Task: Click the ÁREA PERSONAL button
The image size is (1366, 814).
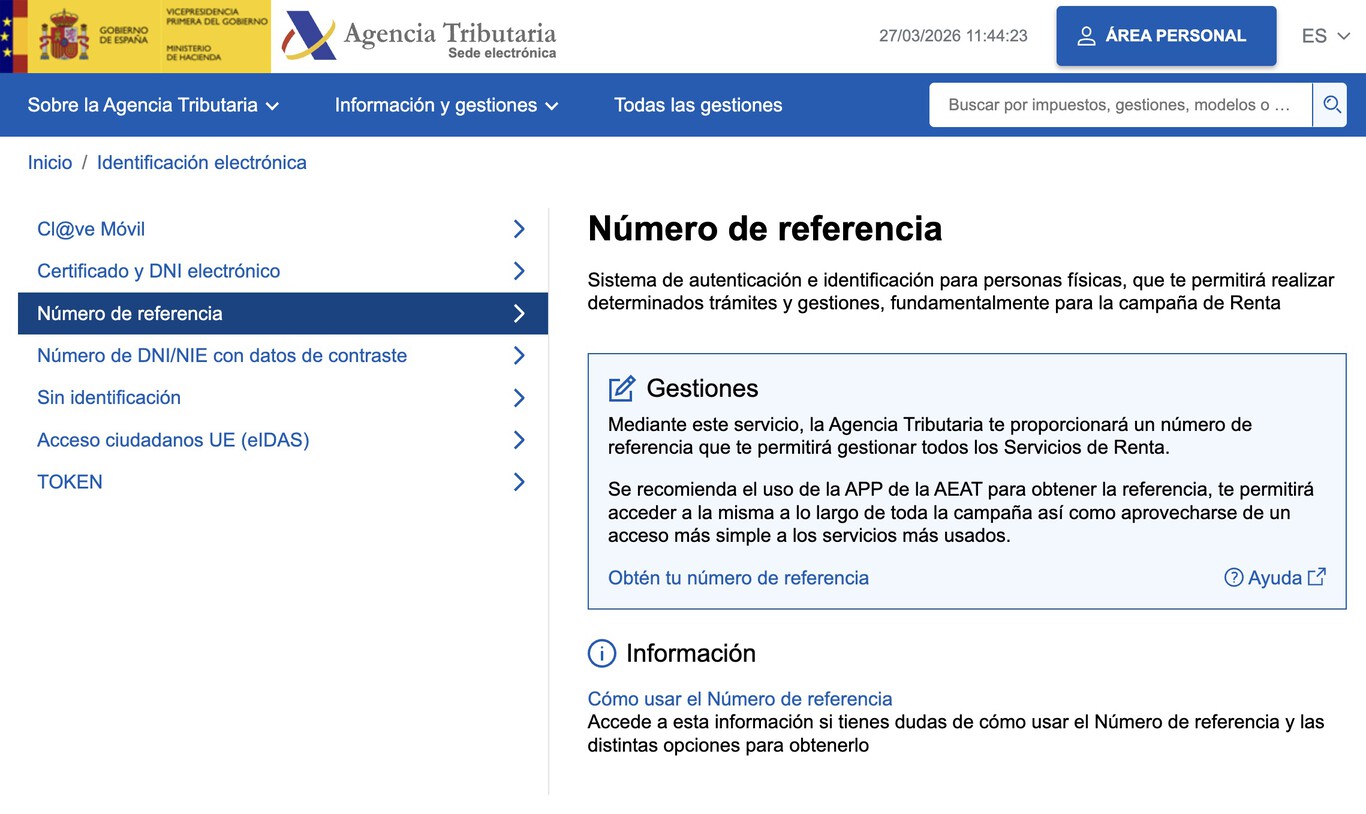Action: point(1166,36)
